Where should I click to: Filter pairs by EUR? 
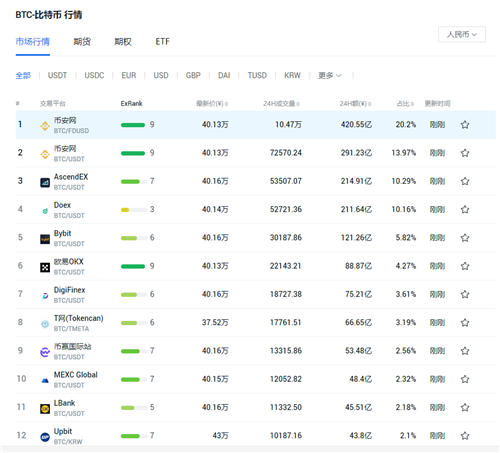tap(129, 75)
